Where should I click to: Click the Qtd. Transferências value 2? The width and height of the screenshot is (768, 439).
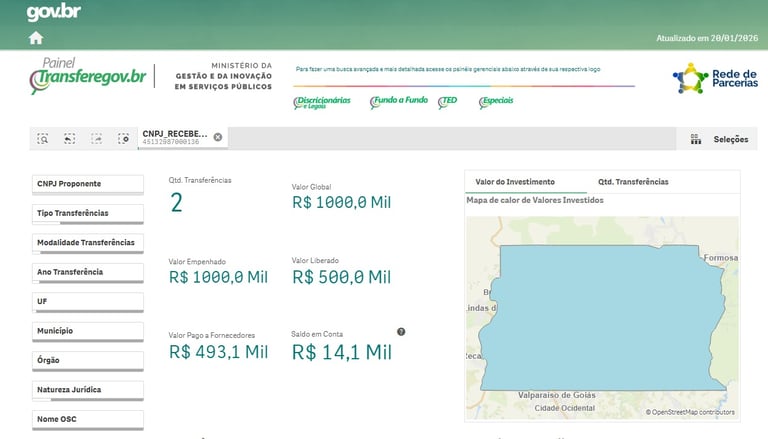[176, 202]
